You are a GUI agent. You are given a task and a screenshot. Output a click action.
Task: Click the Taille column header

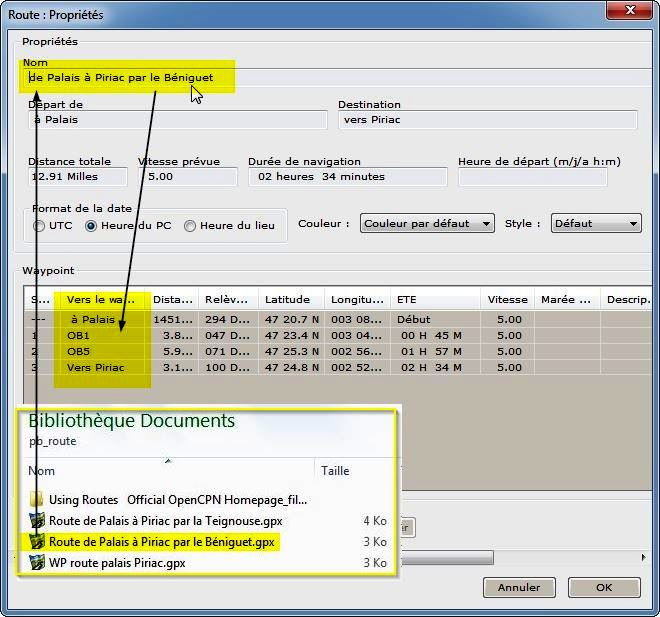[x=334, y=471]
